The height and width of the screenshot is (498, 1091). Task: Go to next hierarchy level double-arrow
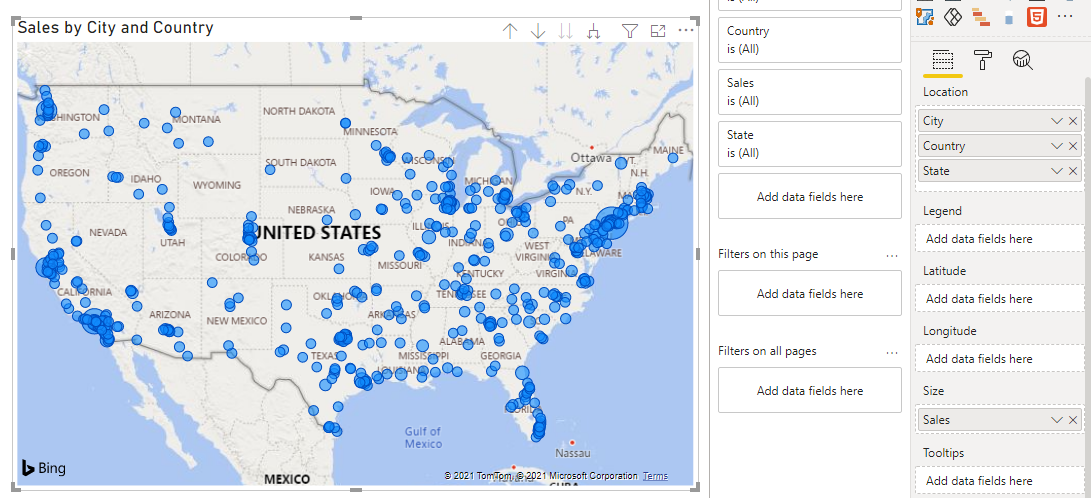[x=566, y=31]
